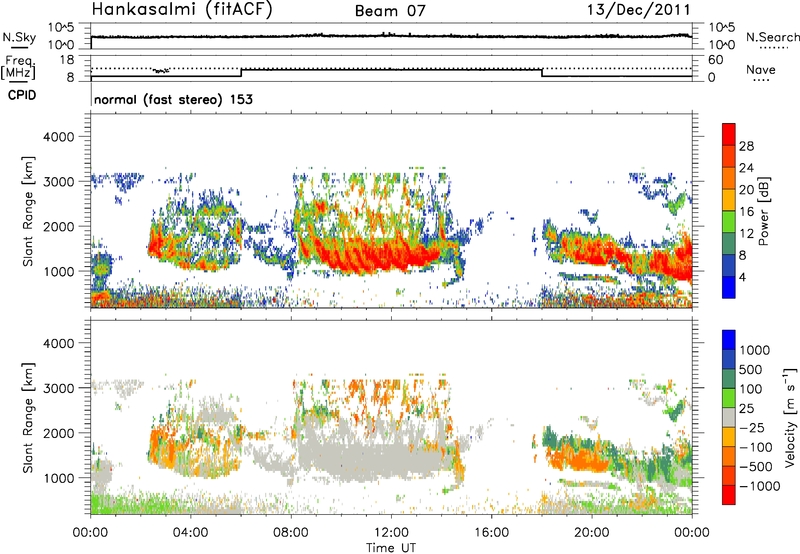Click 'Slant Range [km]' label of power panel
Image resolution: width=800 pixels, height=554 pixels.
(x=28, y=211)
